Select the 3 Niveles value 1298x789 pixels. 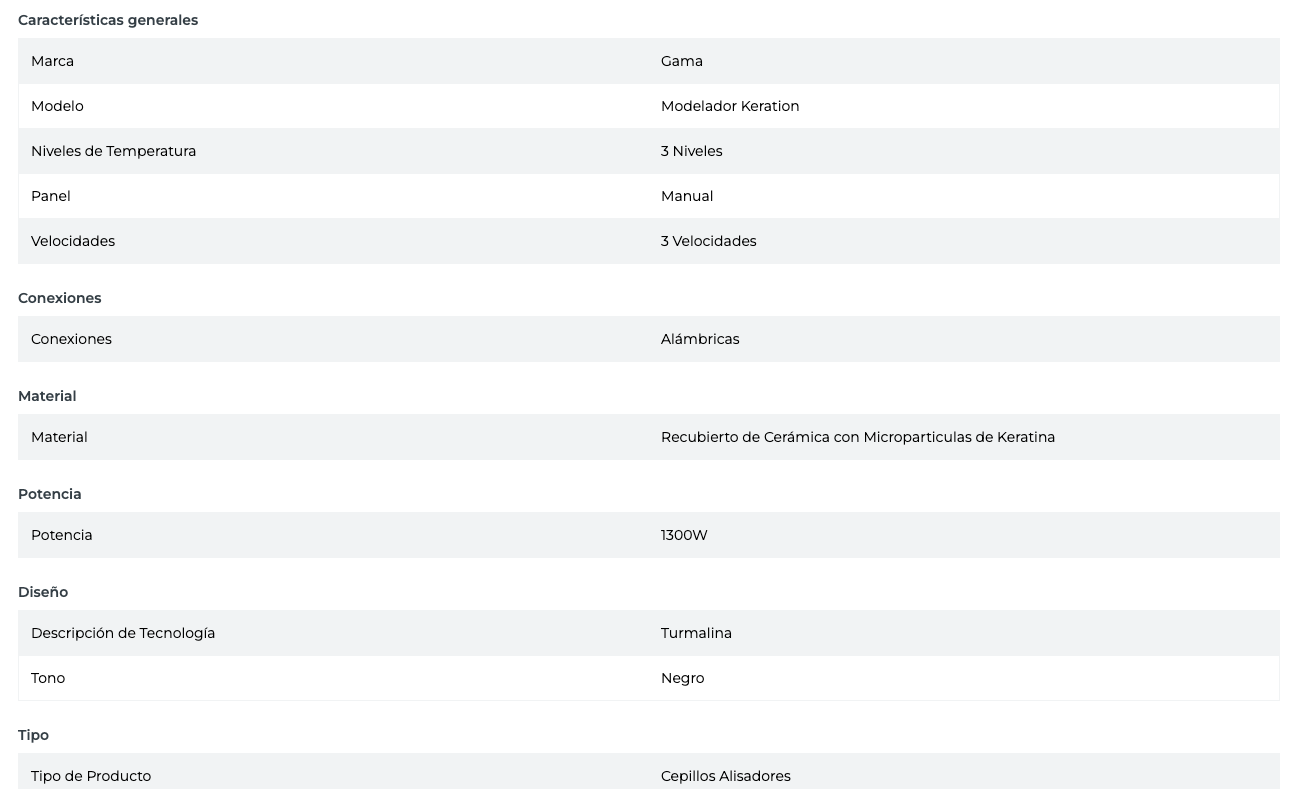(x=691, y=151)
